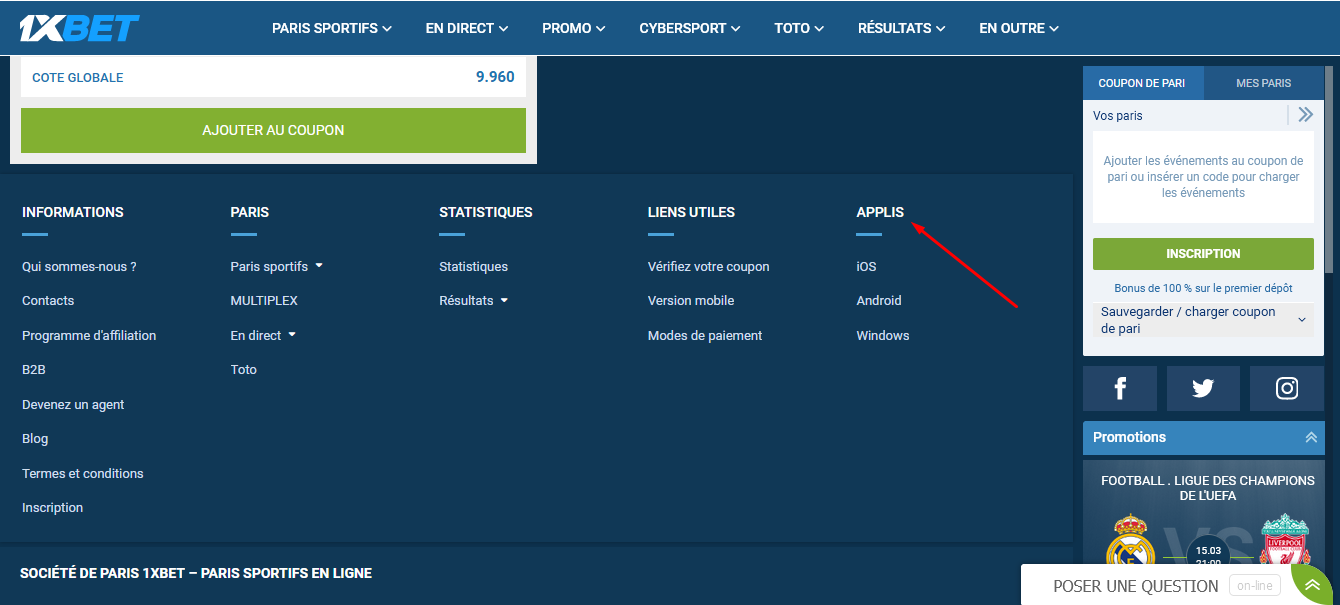Click footer Inscription link
The image size is (1340, 605).
(52, 508)
